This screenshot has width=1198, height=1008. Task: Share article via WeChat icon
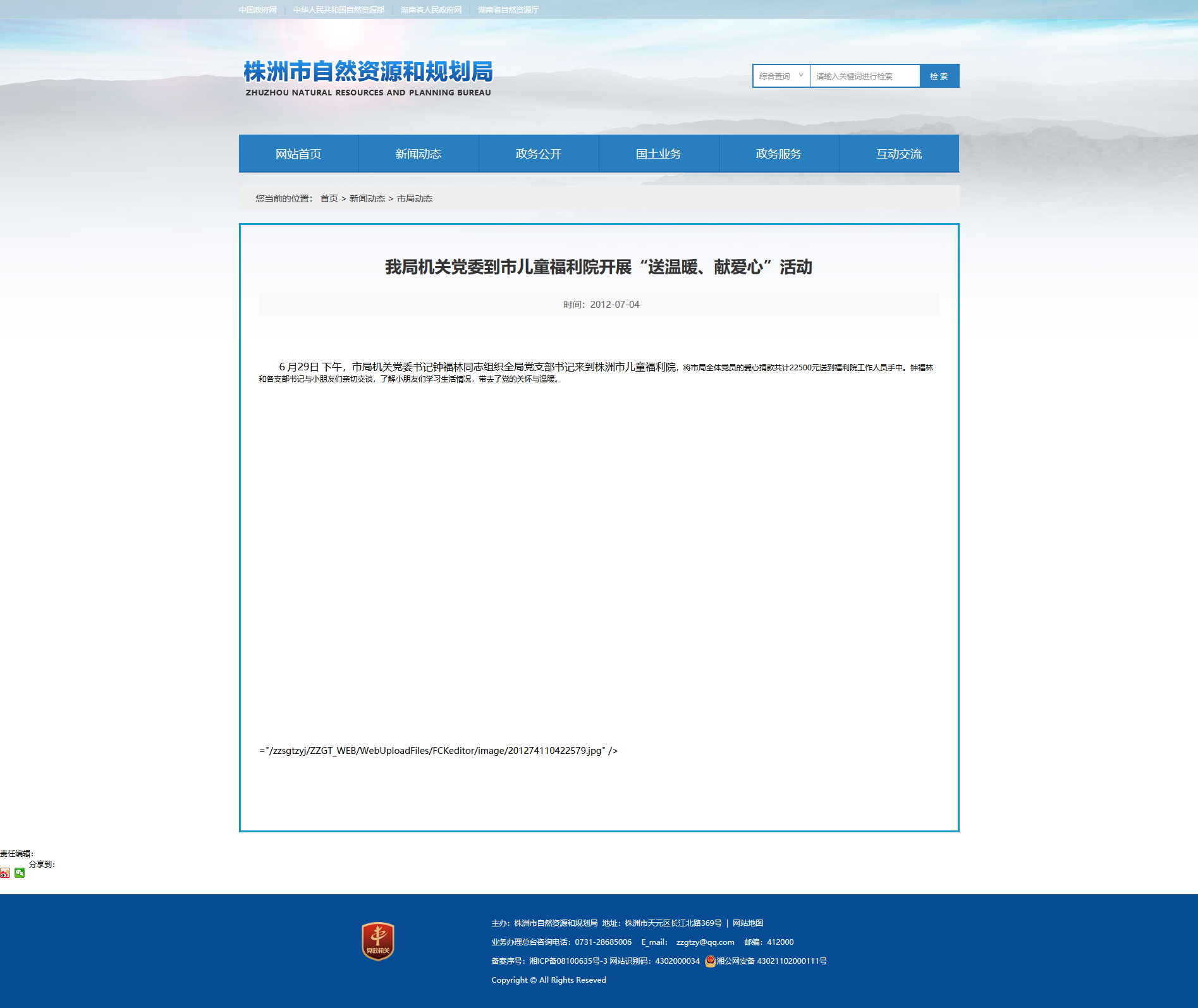pyautogui.click(x=20, y=873)
